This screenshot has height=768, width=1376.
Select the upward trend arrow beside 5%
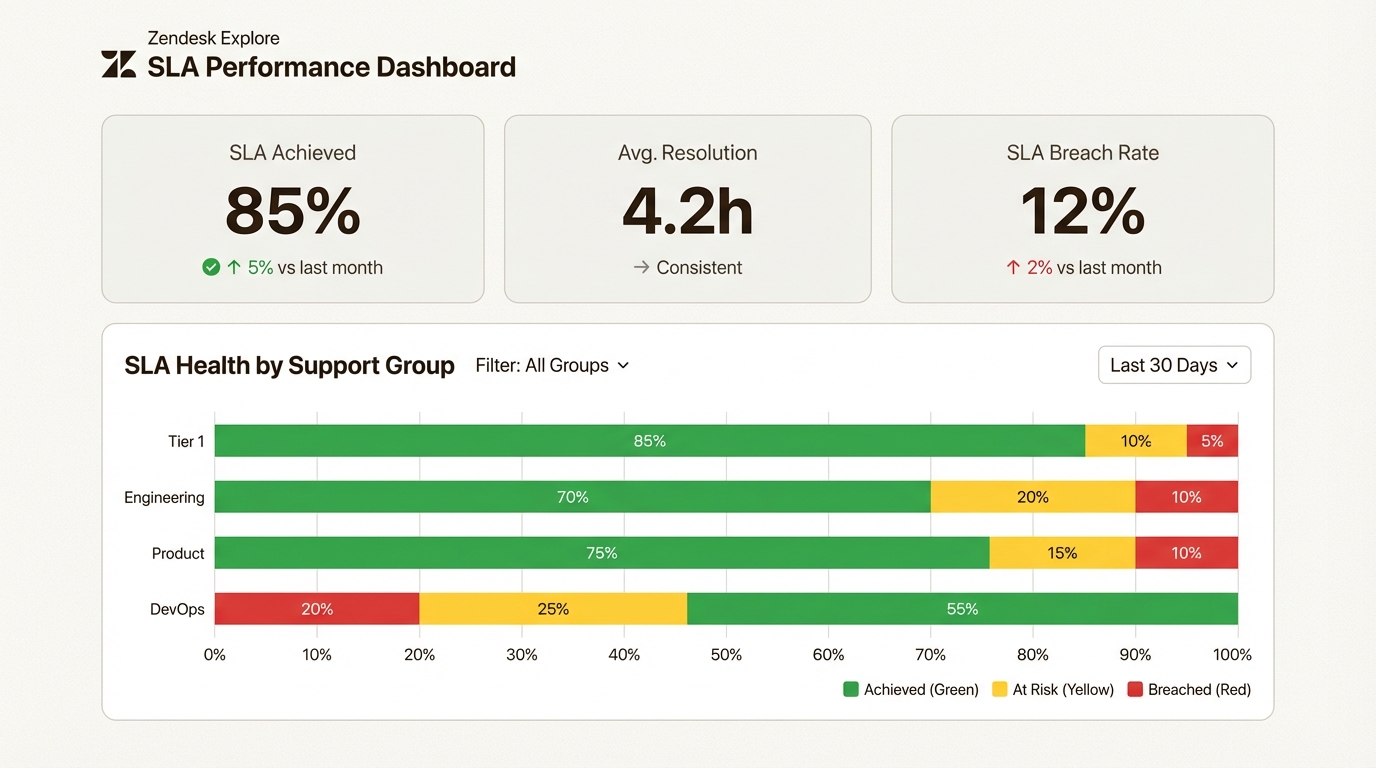point(232,267)
